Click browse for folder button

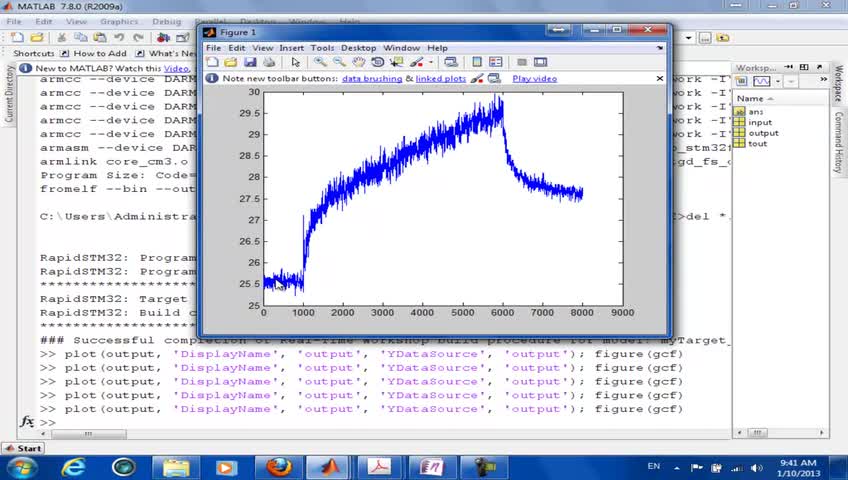(705, 38)
